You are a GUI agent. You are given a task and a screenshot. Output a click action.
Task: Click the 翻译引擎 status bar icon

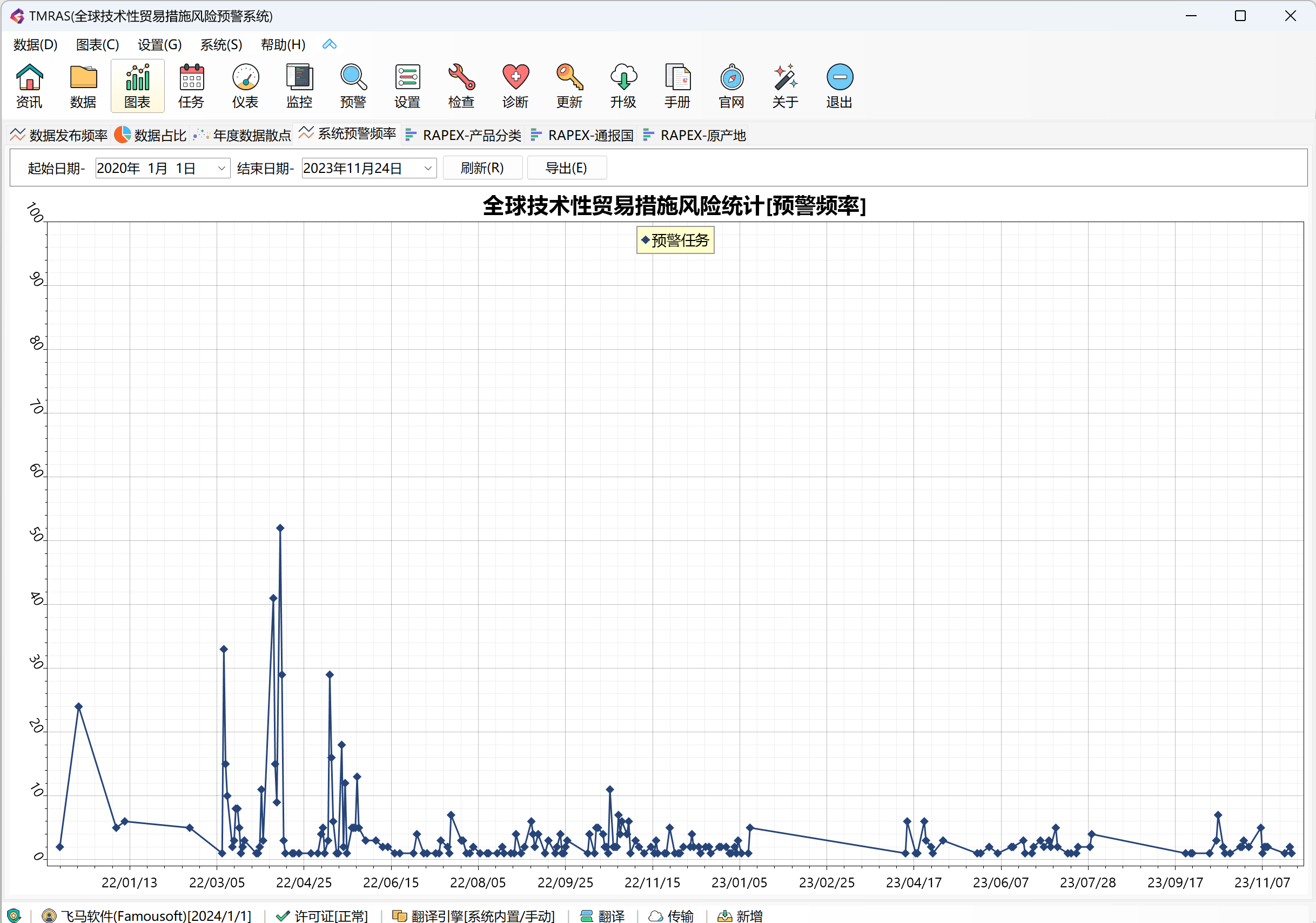tap(399, 915)
